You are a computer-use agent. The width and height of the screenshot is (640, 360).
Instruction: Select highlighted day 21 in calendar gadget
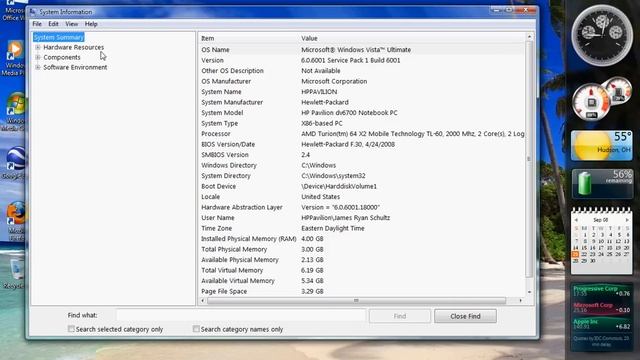tap(576, 254)
